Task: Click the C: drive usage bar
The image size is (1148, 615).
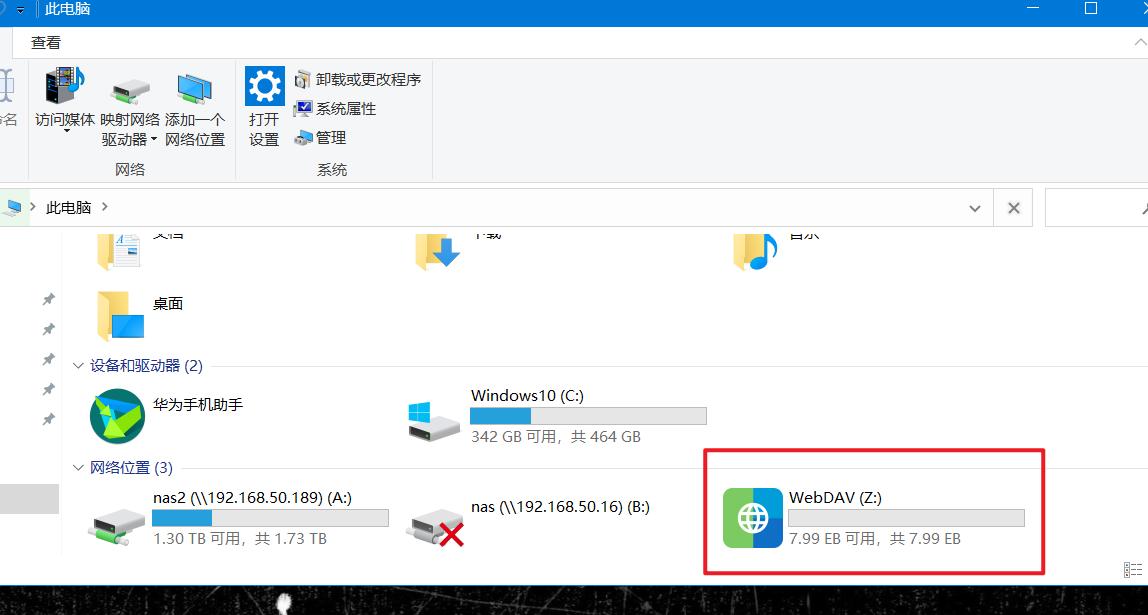Action: (588, 416)
